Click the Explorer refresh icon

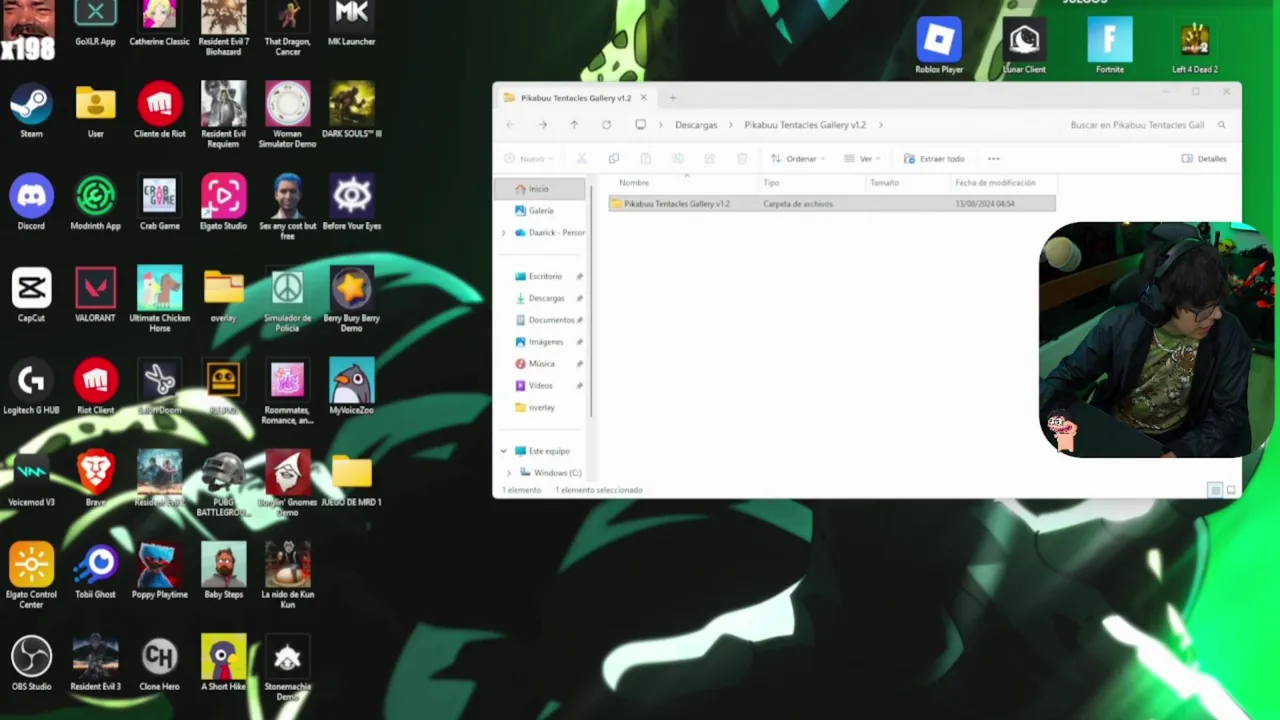click(606, 125)
